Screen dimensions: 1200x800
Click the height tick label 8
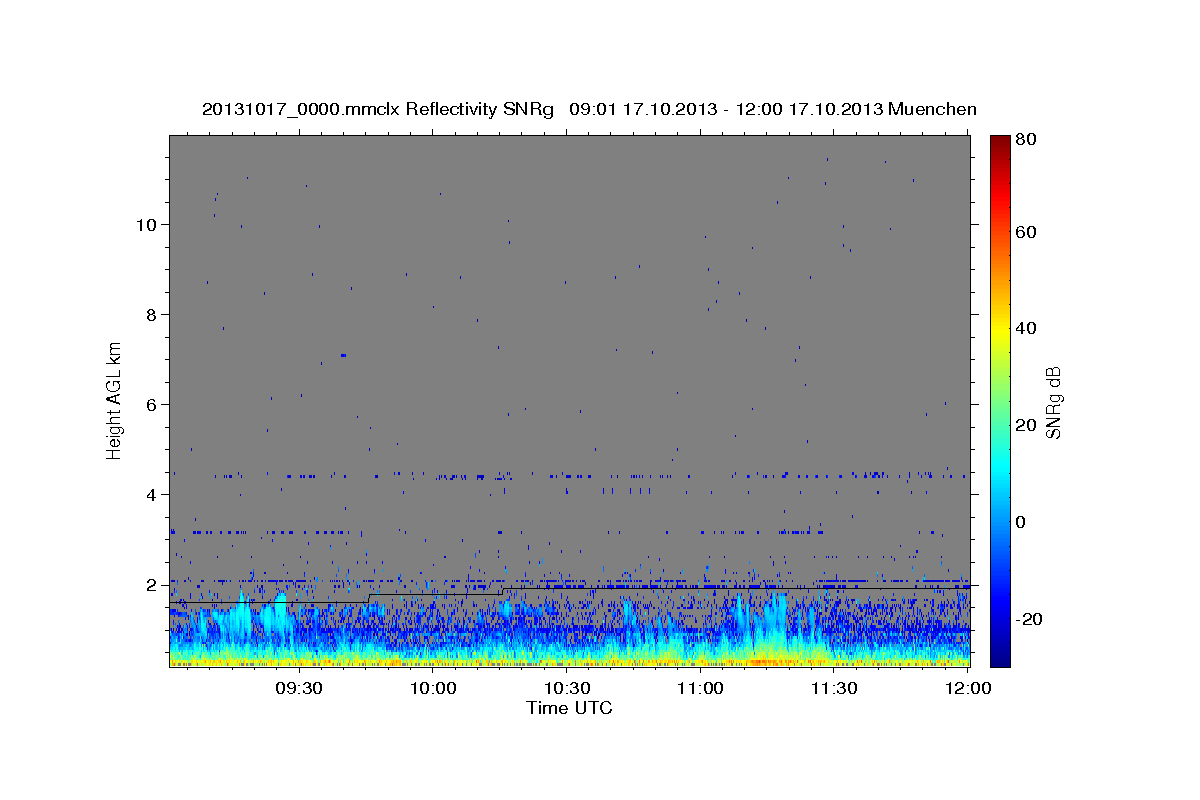pyautogui.click(x=151, y=315)
